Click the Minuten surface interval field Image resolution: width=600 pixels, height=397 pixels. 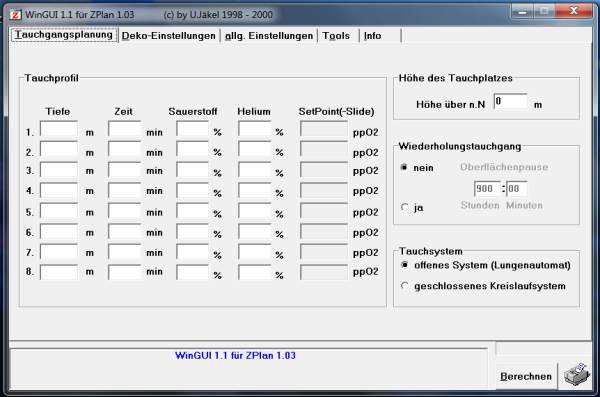click(517, 188)
